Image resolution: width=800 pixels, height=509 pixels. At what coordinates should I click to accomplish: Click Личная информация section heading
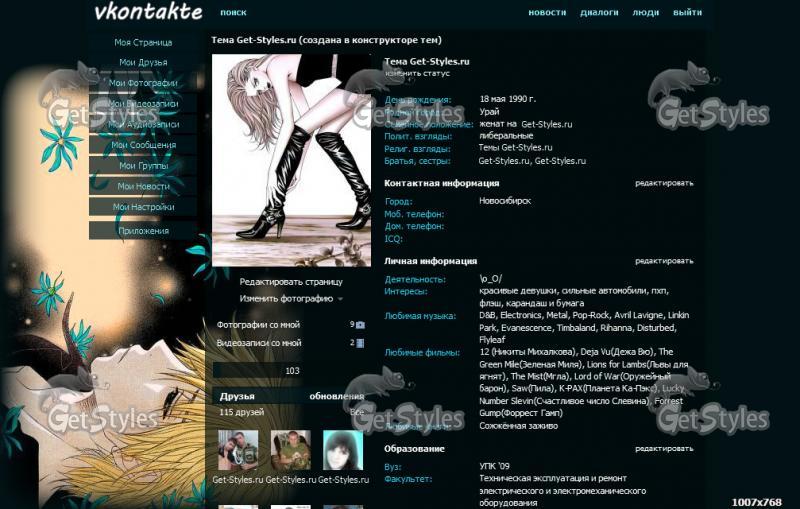click(431, 261)
